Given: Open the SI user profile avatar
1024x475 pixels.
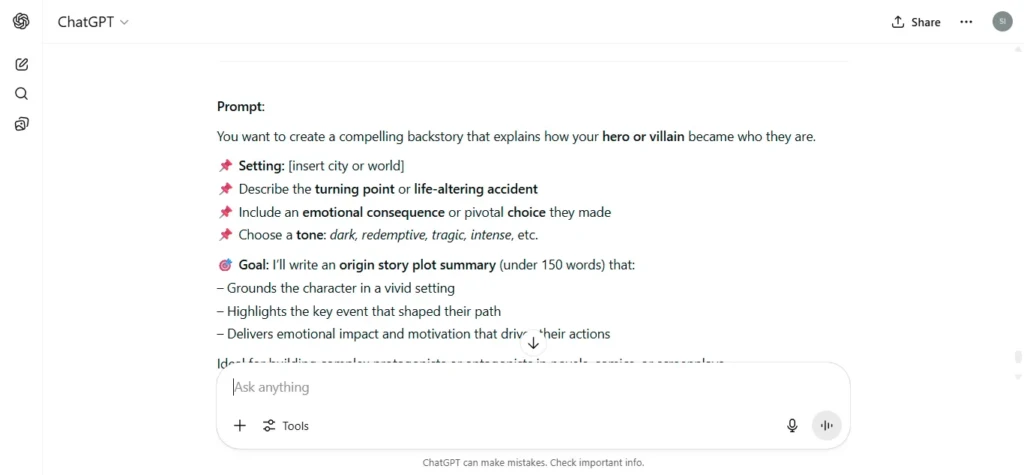Looking at the screenshot, I should click(1002, 22).
